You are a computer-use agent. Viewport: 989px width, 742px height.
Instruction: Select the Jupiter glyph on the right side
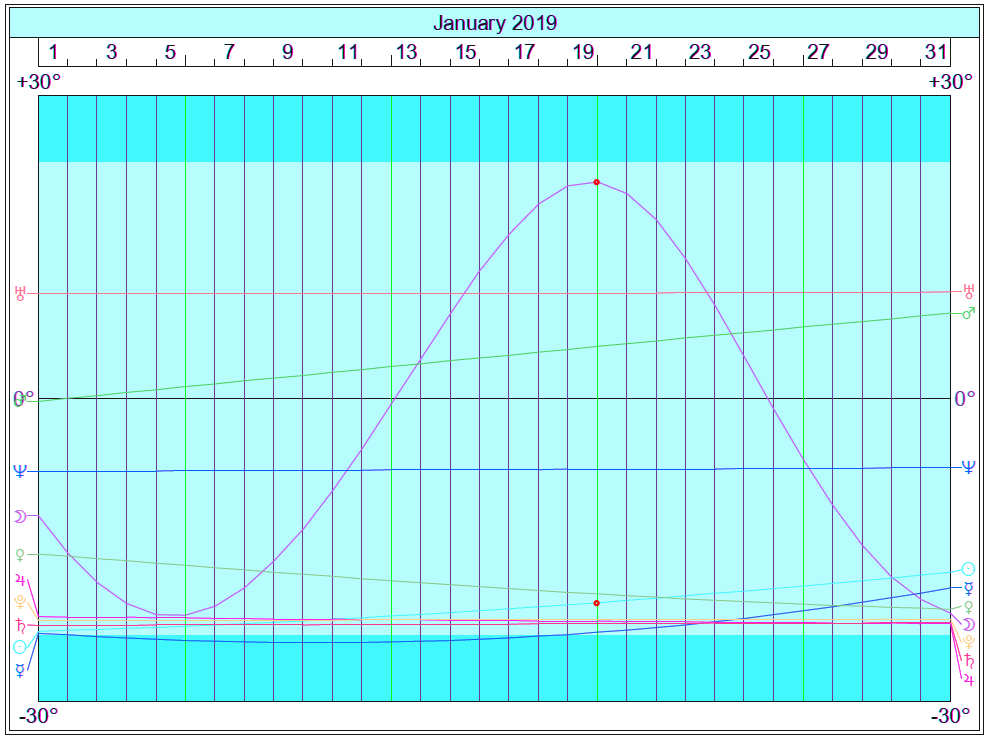(x=968, y=679)
